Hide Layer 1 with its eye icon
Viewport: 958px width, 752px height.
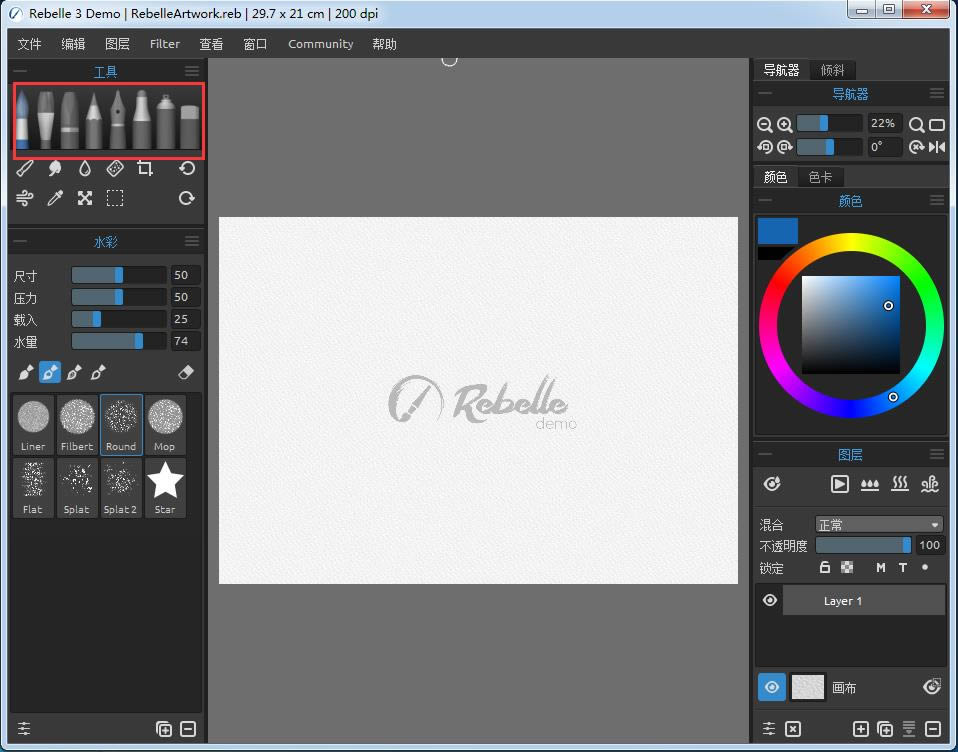click(x=770, y=601)
